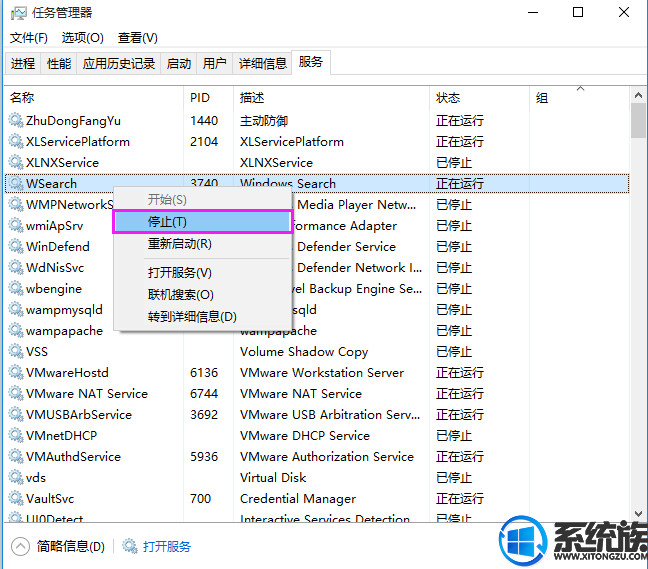The width and height of the screenshot is (648, 569).
Task: Select the Credential Manager description cell
Action: click(298, 499)
